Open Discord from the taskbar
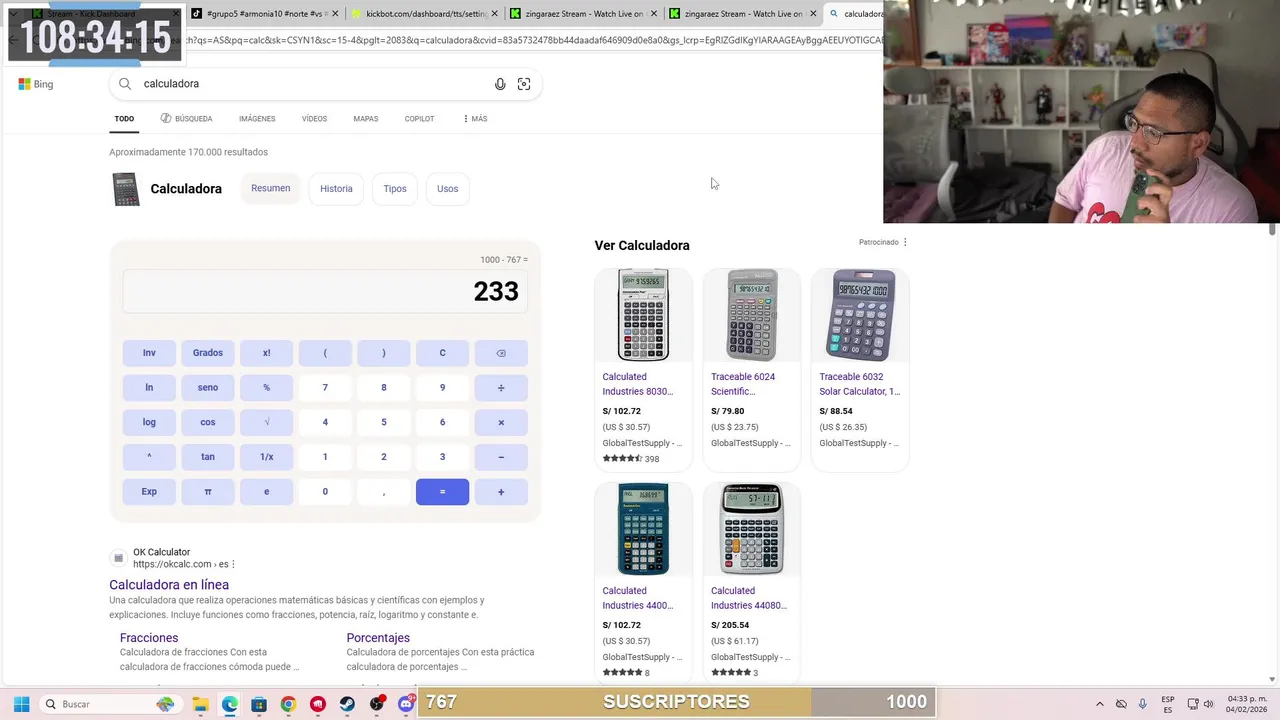 point(406,704)
